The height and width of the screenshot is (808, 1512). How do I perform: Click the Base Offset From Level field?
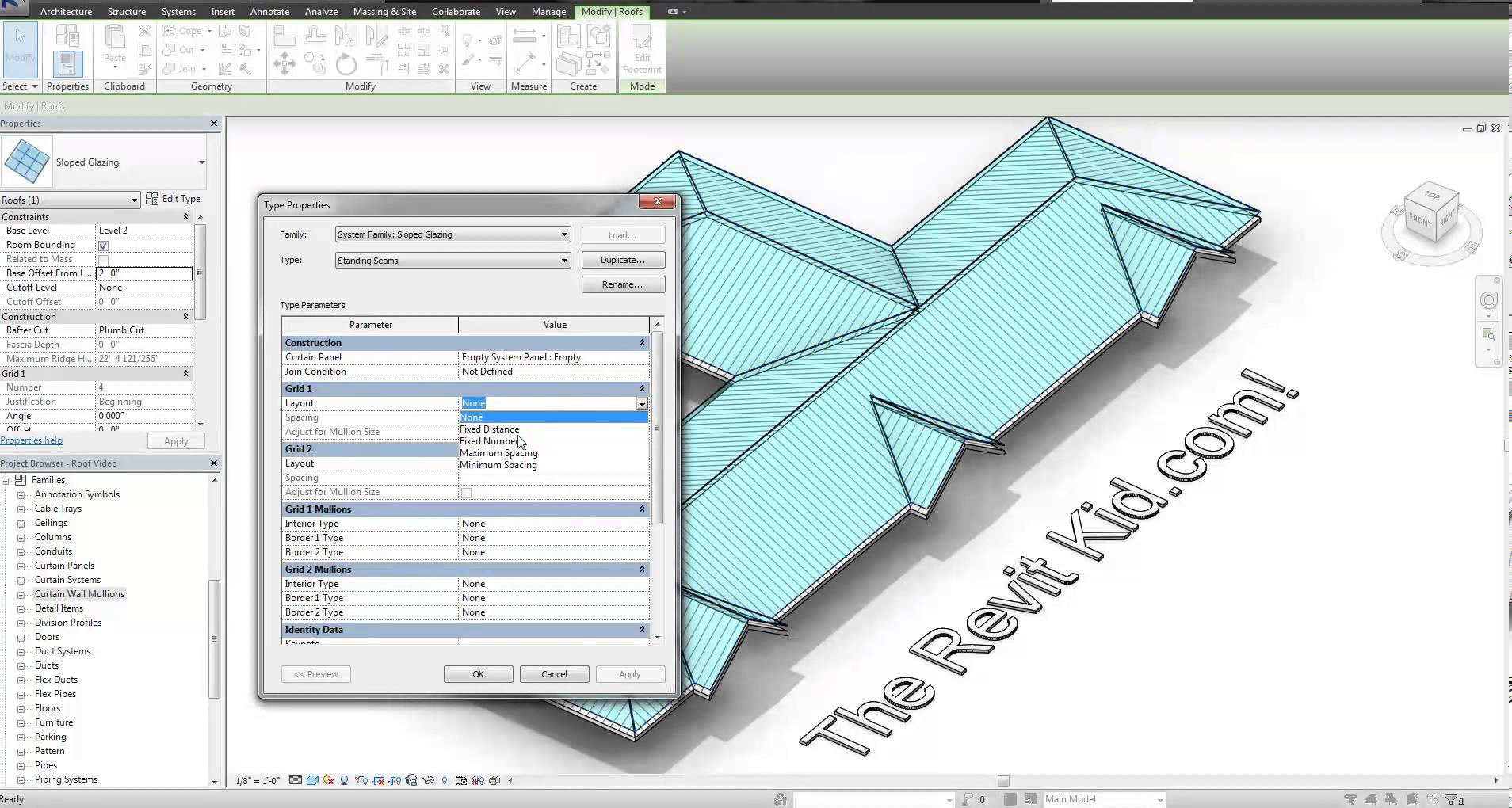(144, 273)
